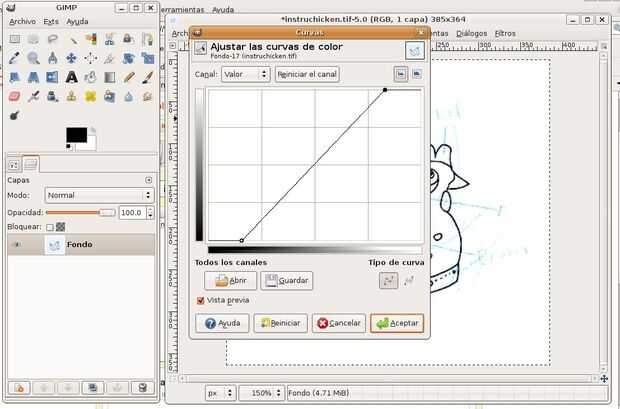Click the Cancelar button
Screen dimensions: 620x409
click(x=339, y=323)
